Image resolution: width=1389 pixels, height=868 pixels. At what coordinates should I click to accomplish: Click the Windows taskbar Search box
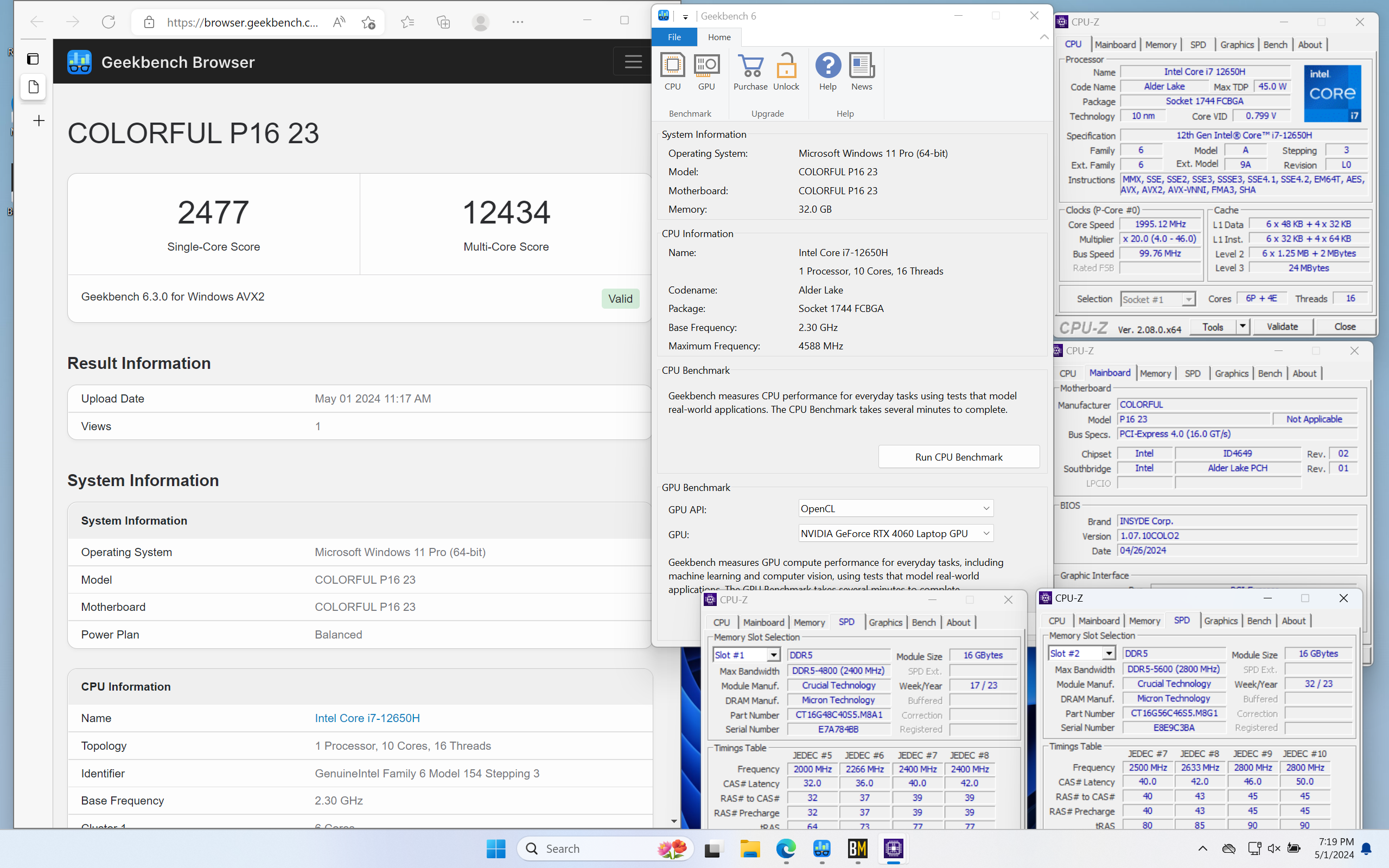coord(605,848)
